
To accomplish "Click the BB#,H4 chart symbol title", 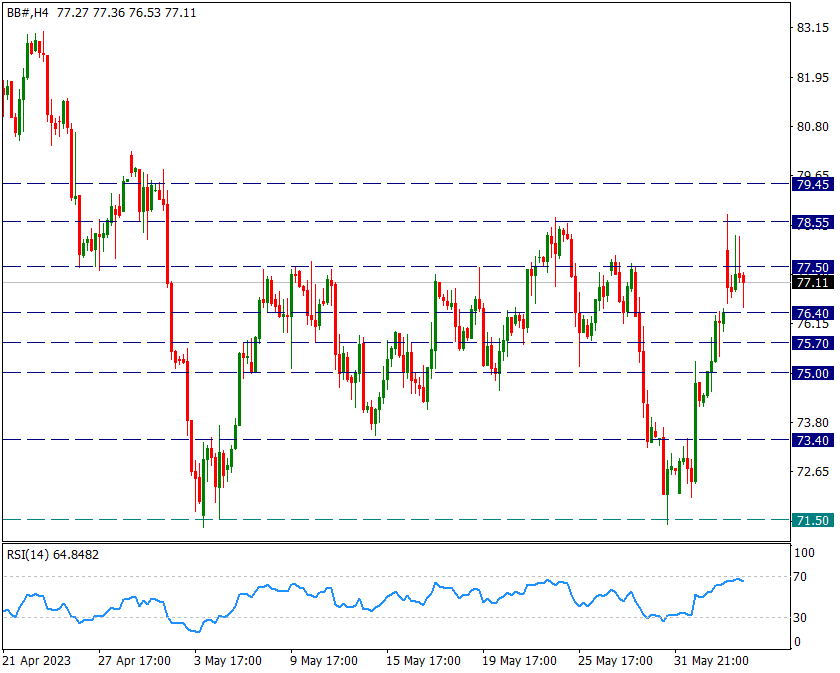I will point(27,12).
